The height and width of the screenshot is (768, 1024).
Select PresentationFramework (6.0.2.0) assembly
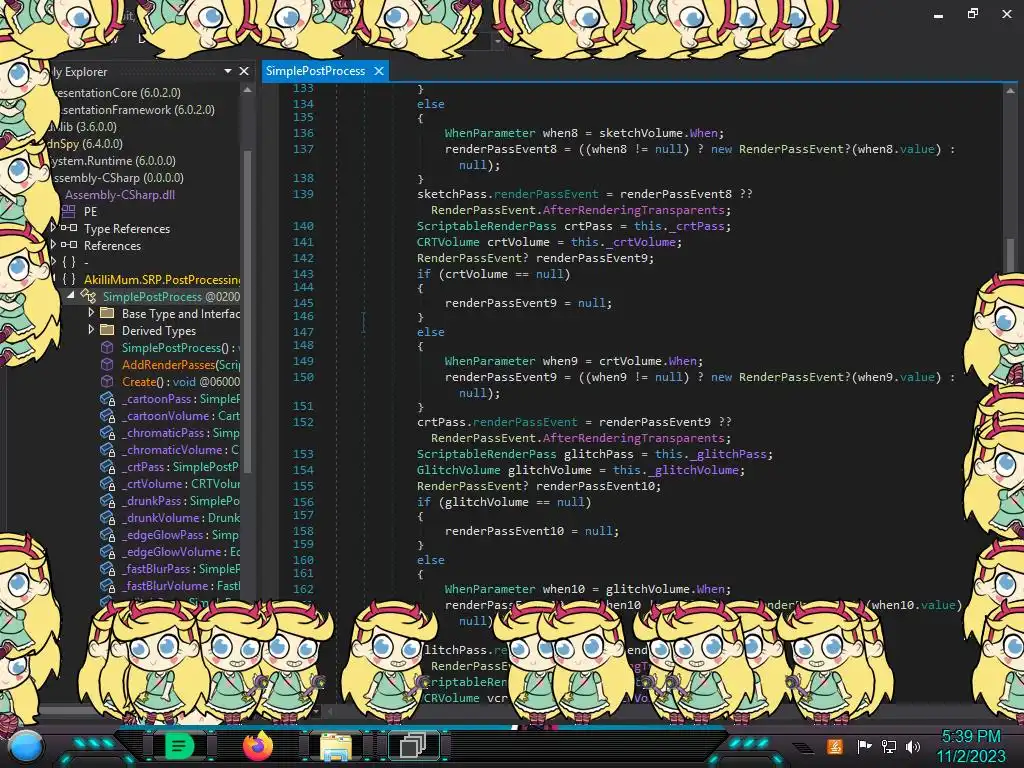coord(136,109)
